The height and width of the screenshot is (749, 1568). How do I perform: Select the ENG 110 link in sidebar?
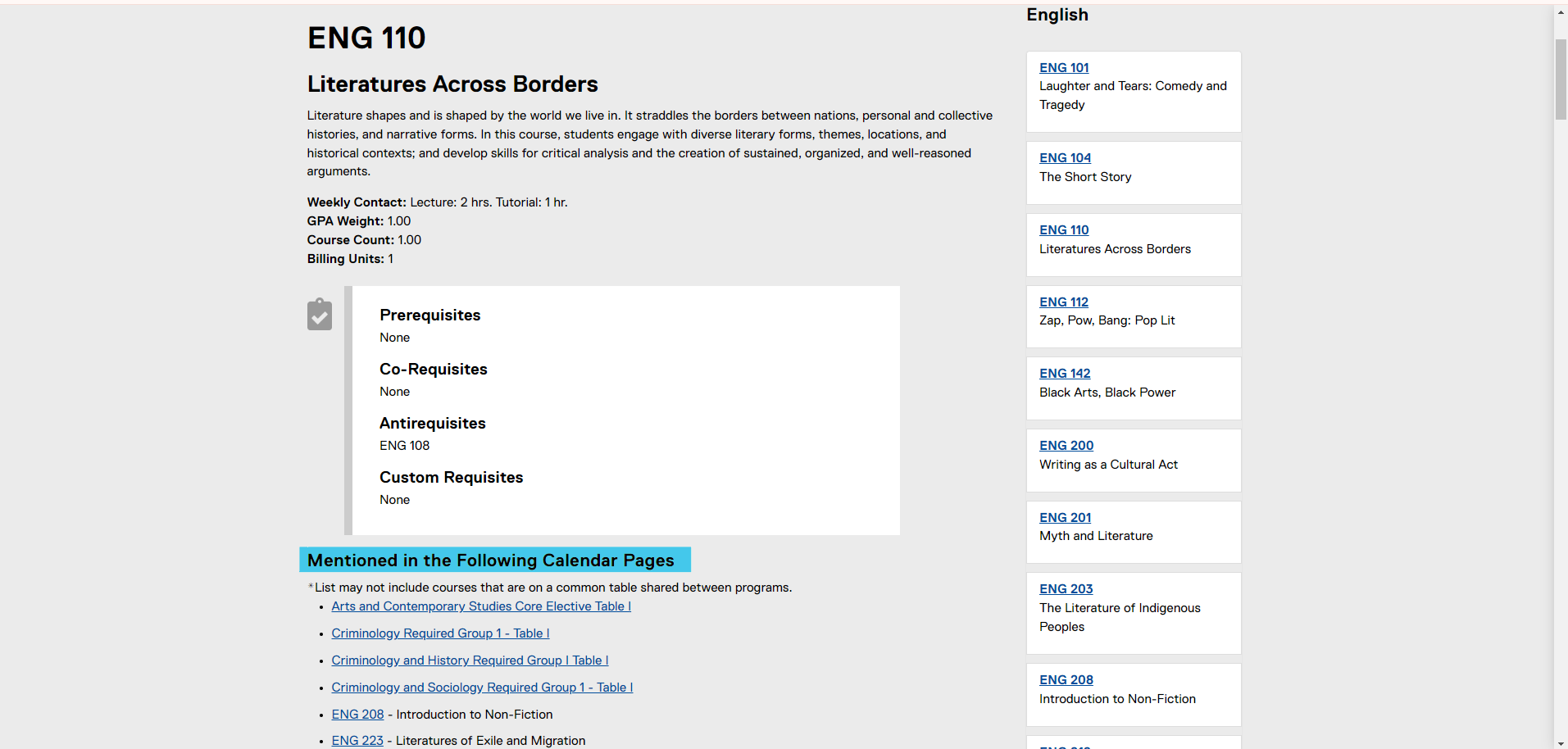1064,230
